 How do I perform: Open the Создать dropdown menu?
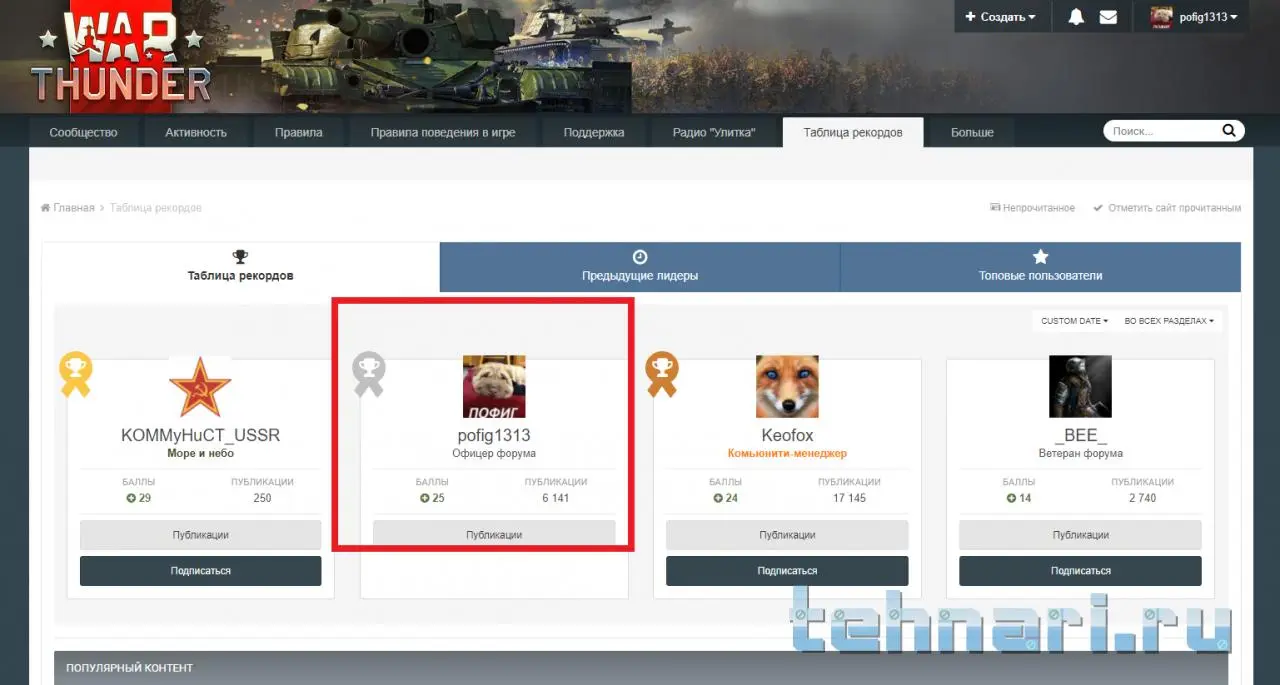tap(1000, 17)
